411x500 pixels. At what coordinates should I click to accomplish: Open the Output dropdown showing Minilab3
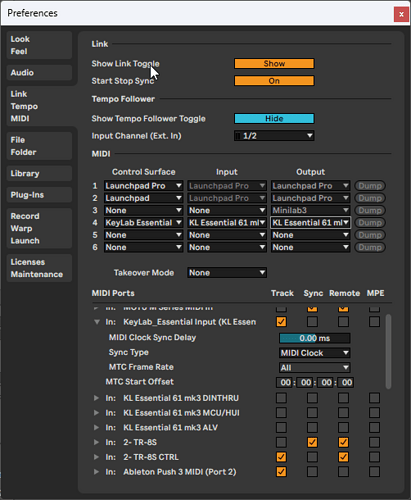pos(310,210)
